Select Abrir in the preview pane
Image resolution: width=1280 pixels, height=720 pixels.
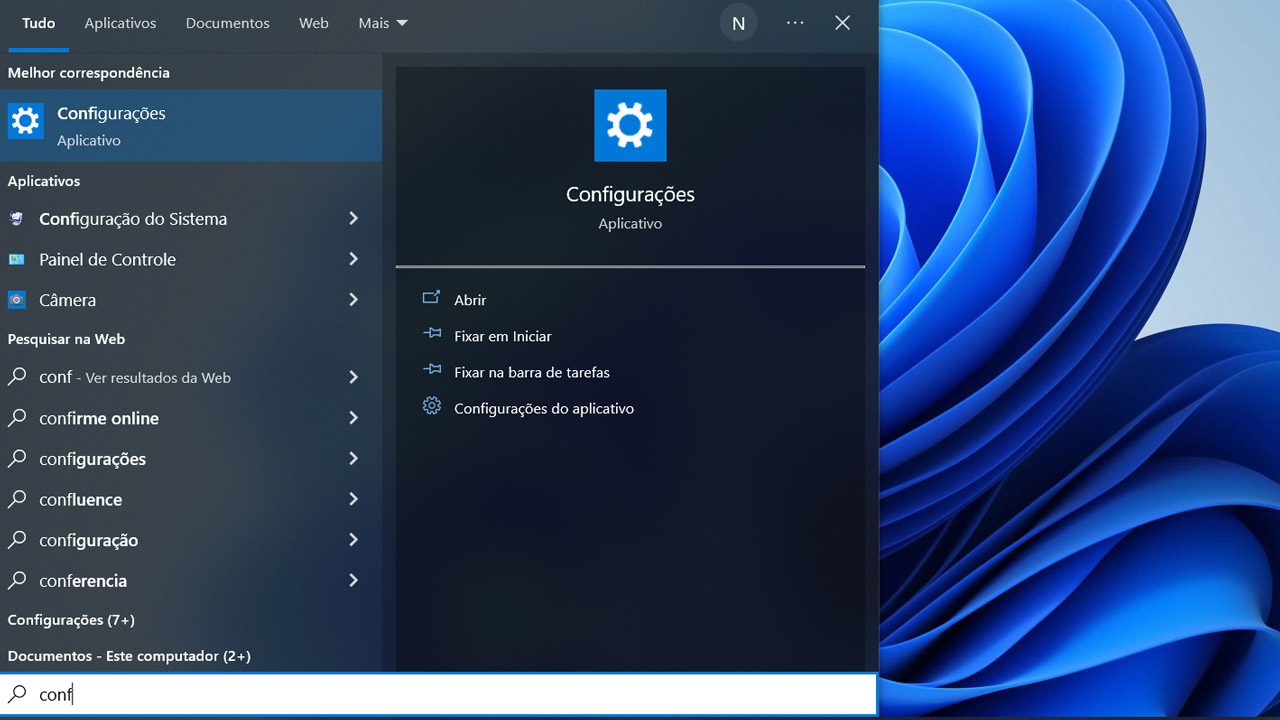470,300
